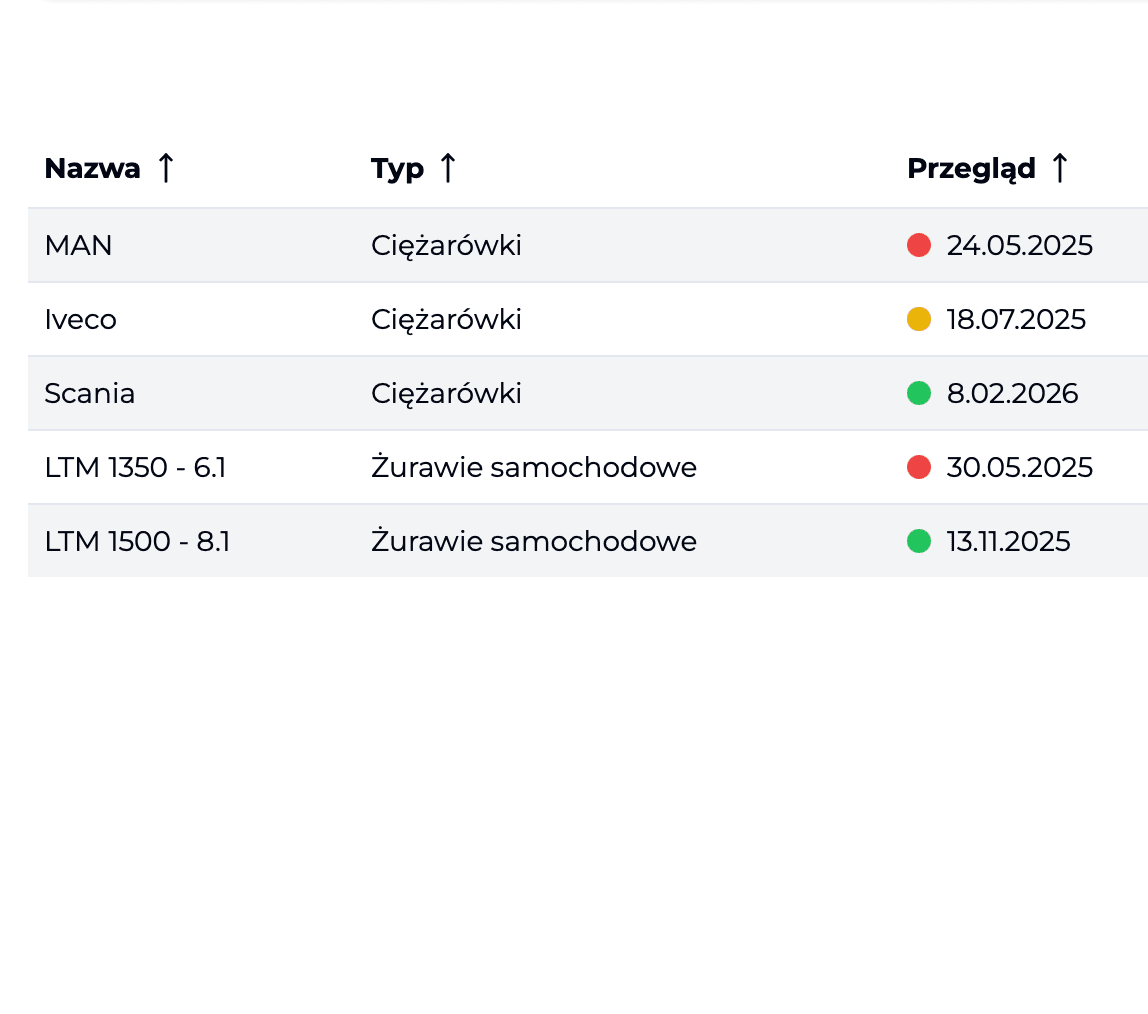Click the green status dot for LTM 1500
The width and height of the screenshot is (1148, 1014).
(x=919, y=540)
